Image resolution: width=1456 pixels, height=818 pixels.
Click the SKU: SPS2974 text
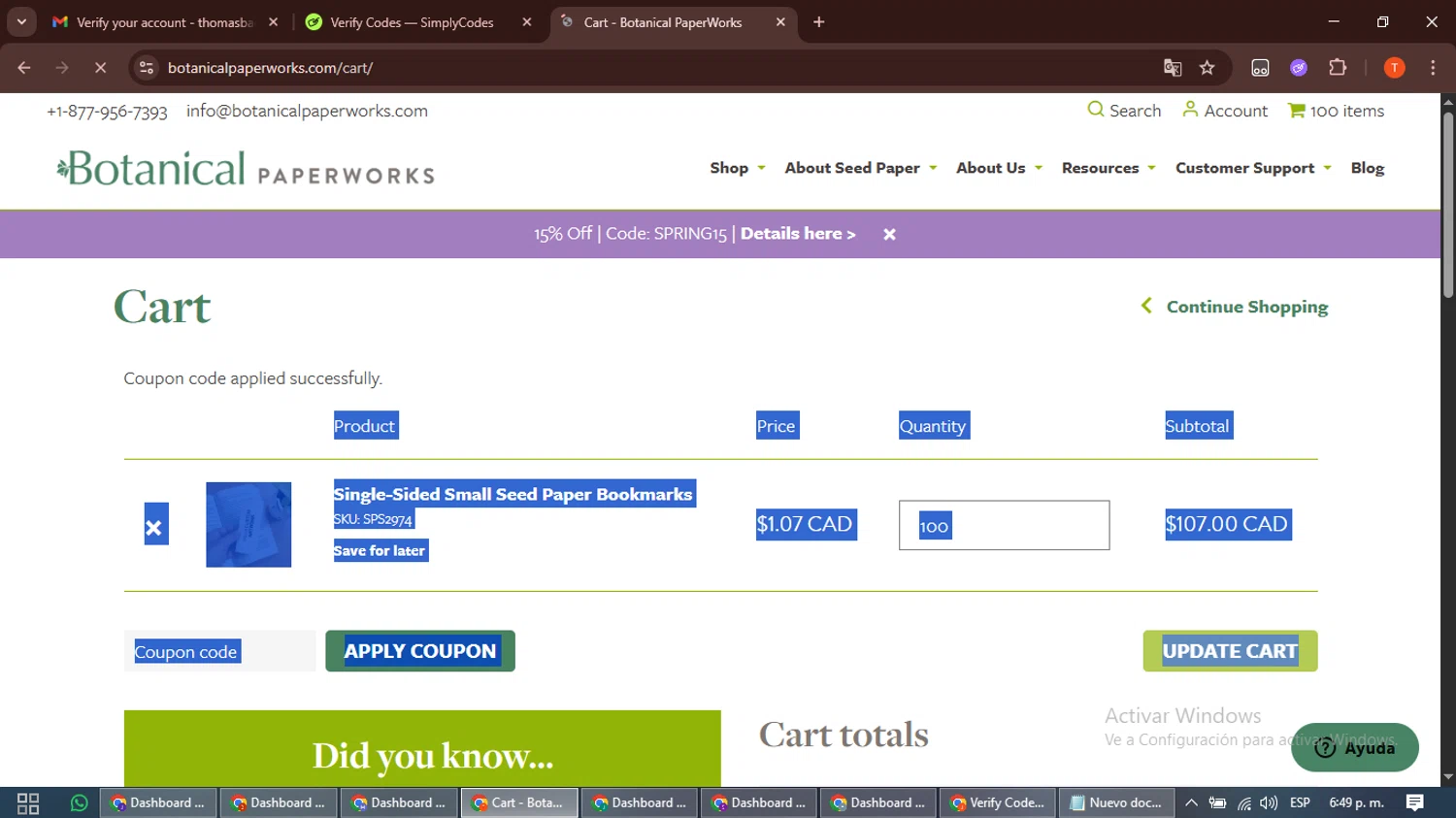click(x=373, y=519)
